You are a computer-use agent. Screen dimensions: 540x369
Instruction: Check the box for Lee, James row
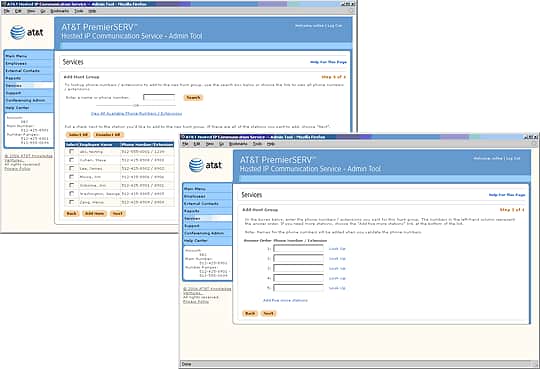[x=71, y=168]
